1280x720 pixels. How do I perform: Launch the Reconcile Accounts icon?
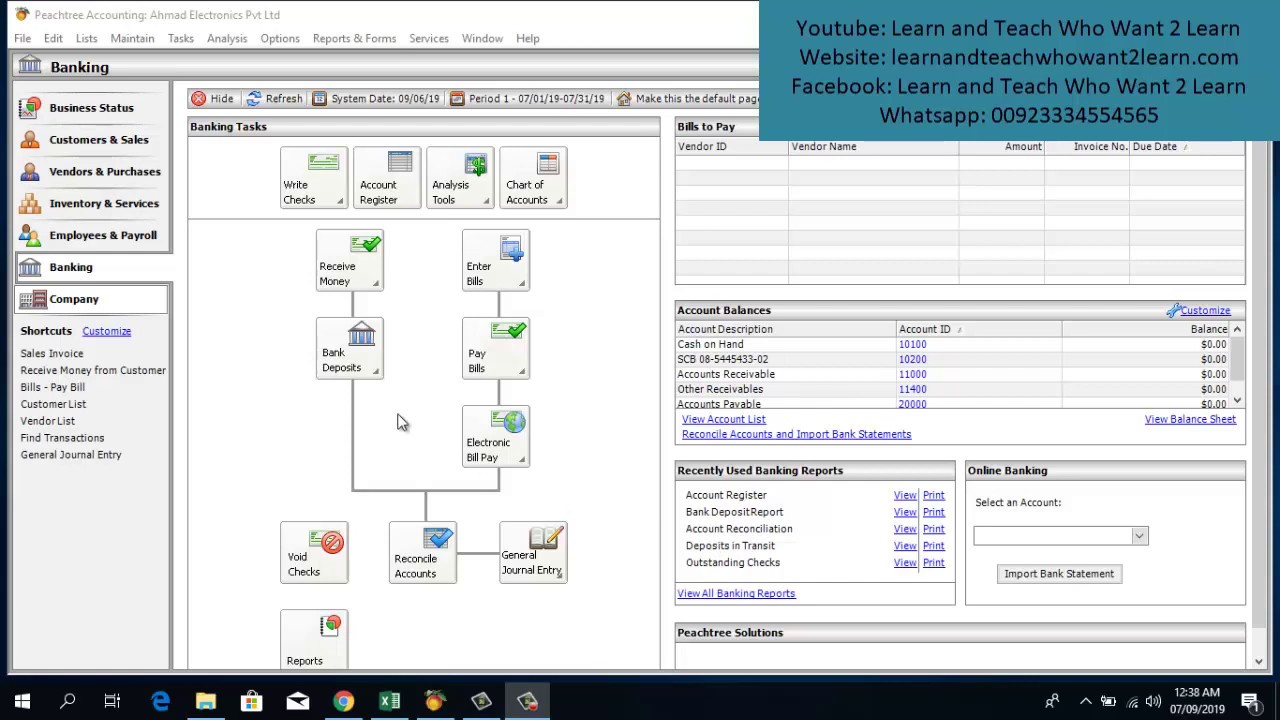[x=423, y=552]
